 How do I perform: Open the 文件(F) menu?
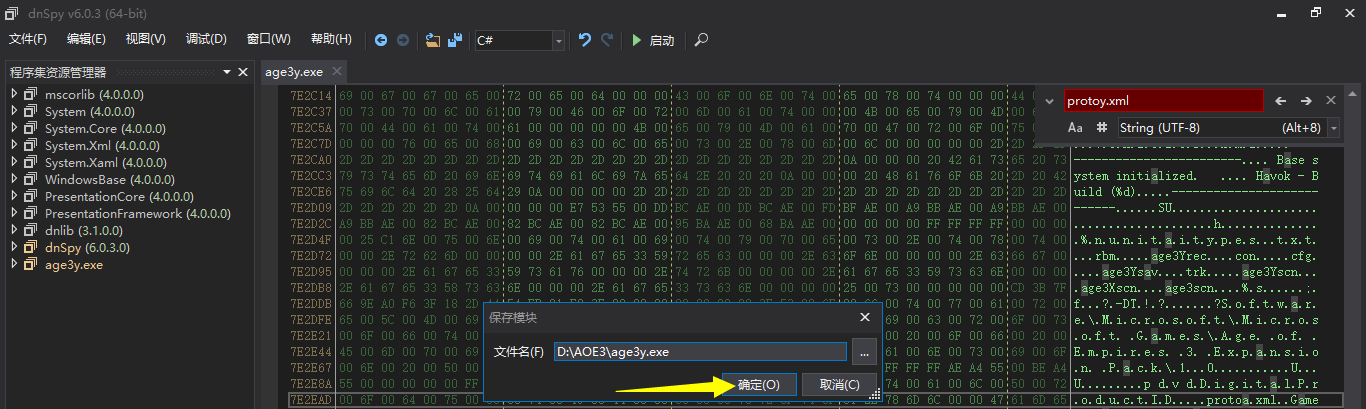pyautogui.click(x=28, y=39)
